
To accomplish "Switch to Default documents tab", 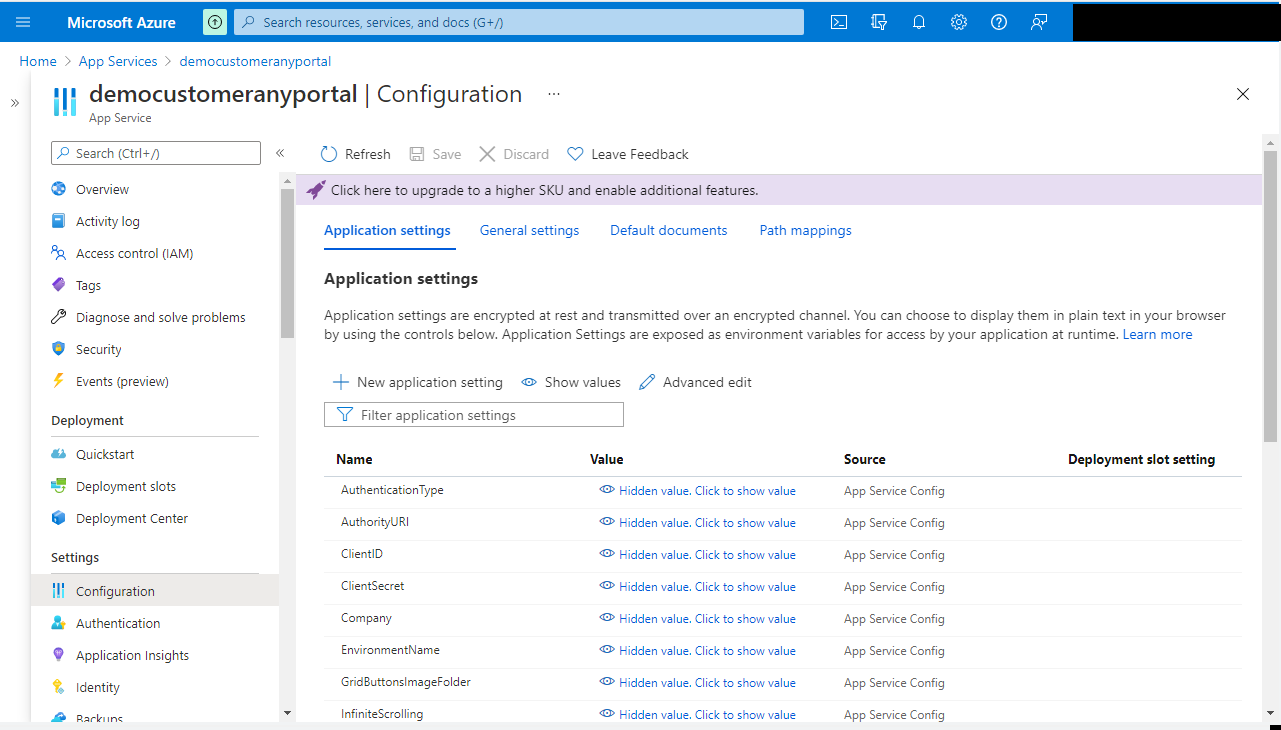I will (x=669, y=230).
